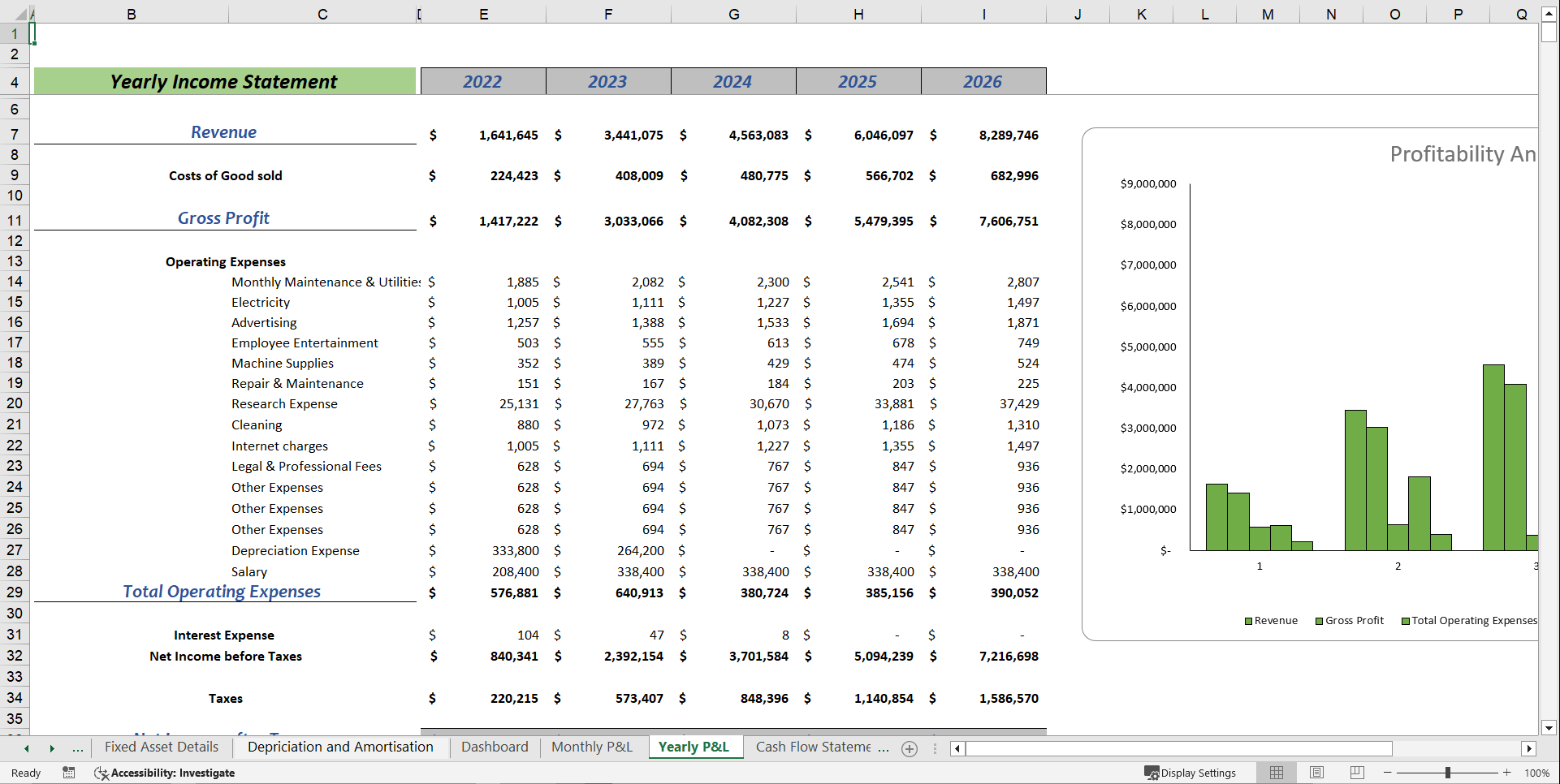Select the Total Operating Expenses legend entry

(x=1469, y=621)
